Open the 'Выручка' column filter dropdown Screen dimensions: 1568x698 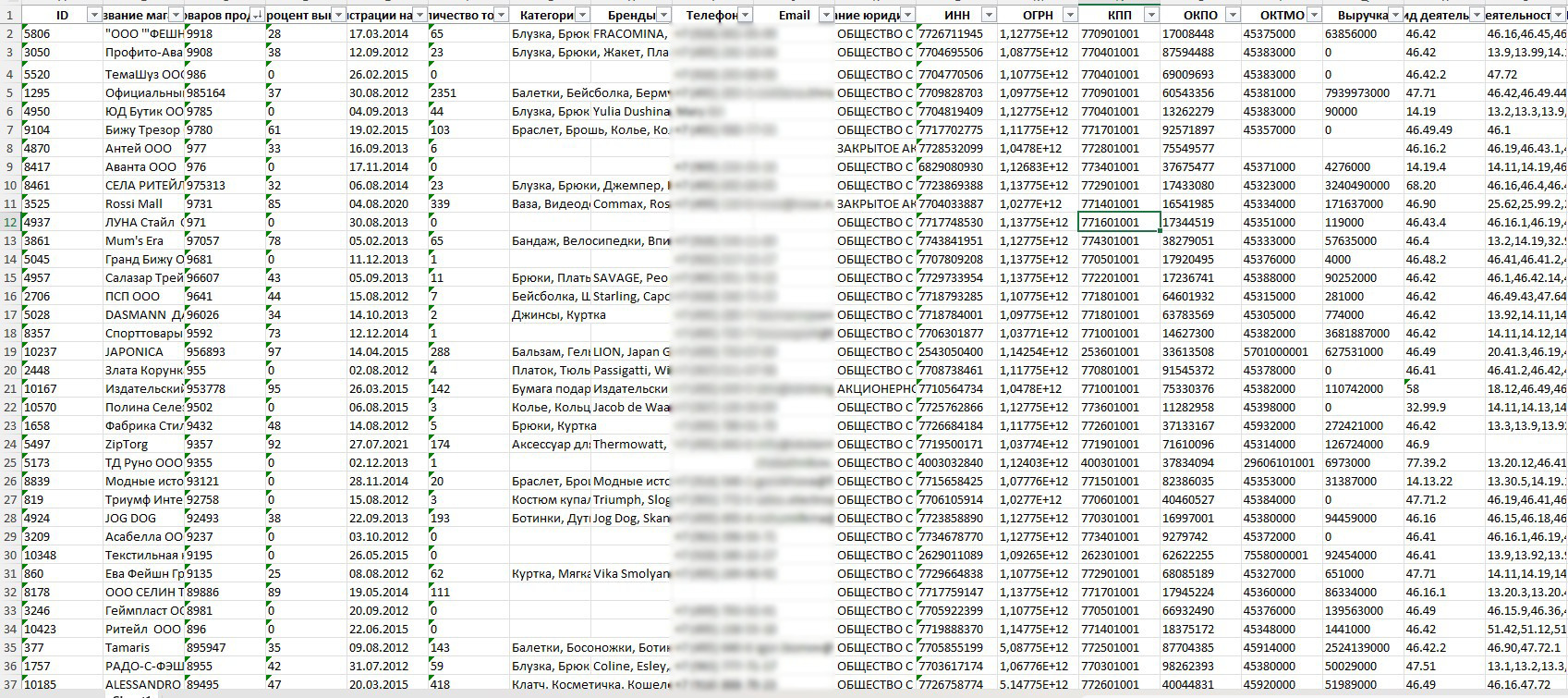click(x=1395, y=15)
